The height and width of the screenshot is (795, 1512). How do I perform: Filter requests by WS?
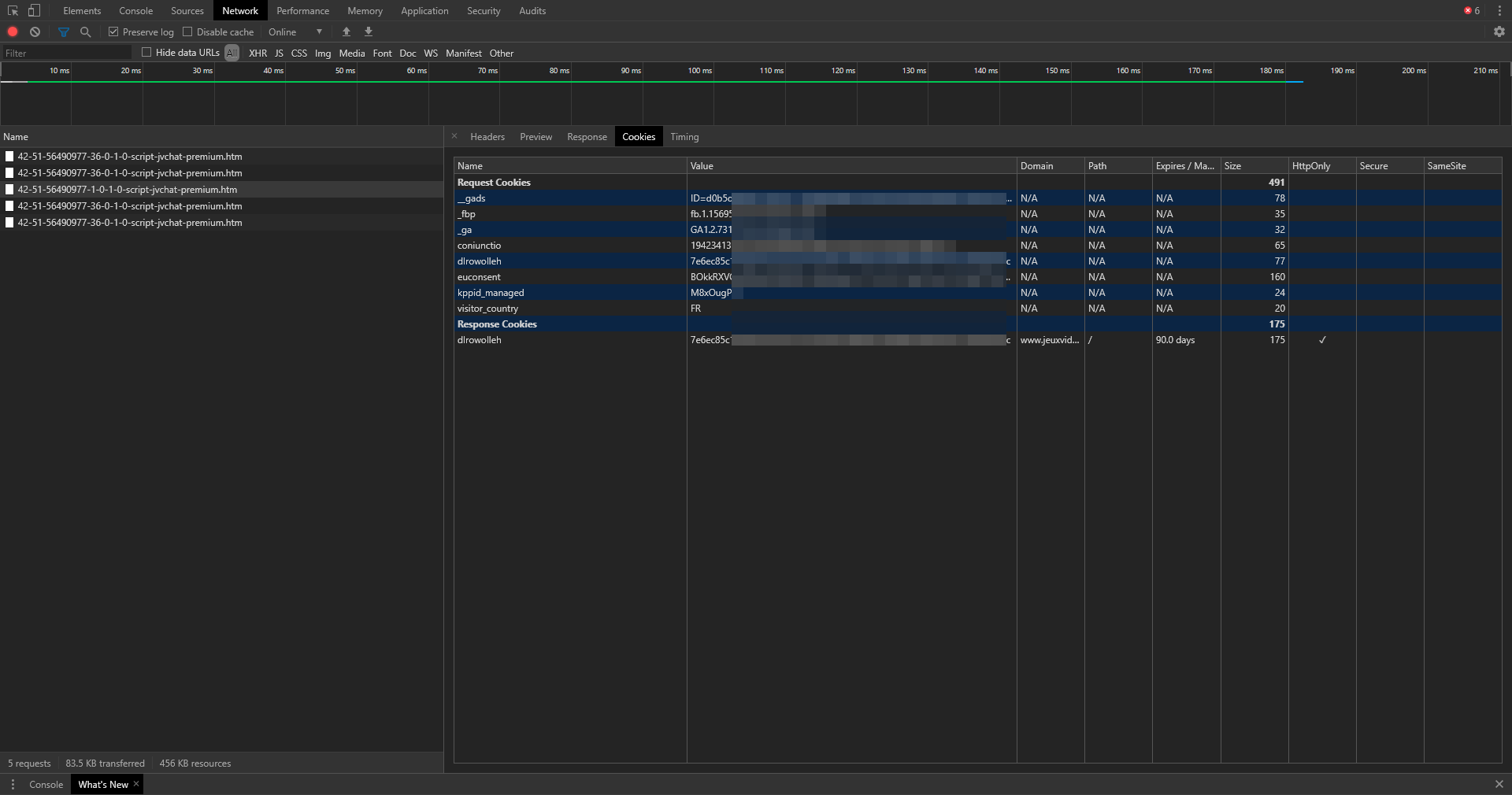[431, 54]
